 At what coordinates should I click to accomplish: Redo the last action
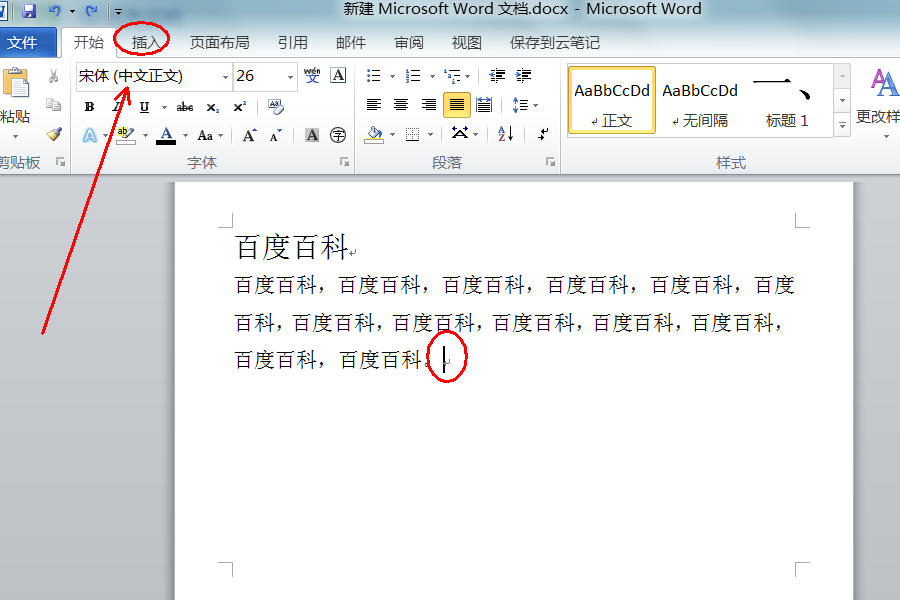pyautogui.click(x=91, y=10)
